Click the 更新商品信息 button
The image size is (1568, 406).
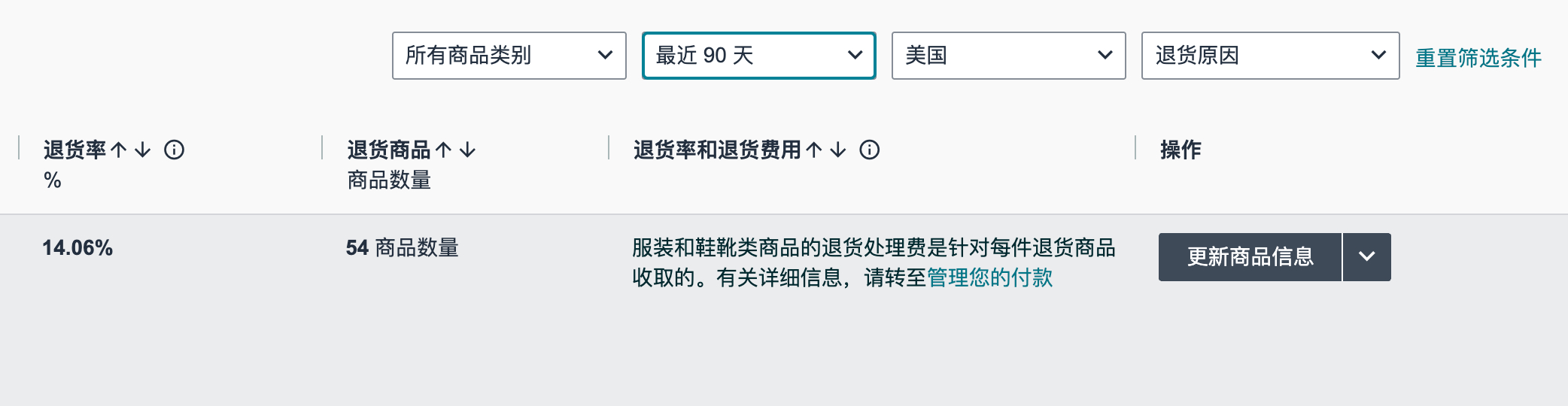(x=1250, y=257)
